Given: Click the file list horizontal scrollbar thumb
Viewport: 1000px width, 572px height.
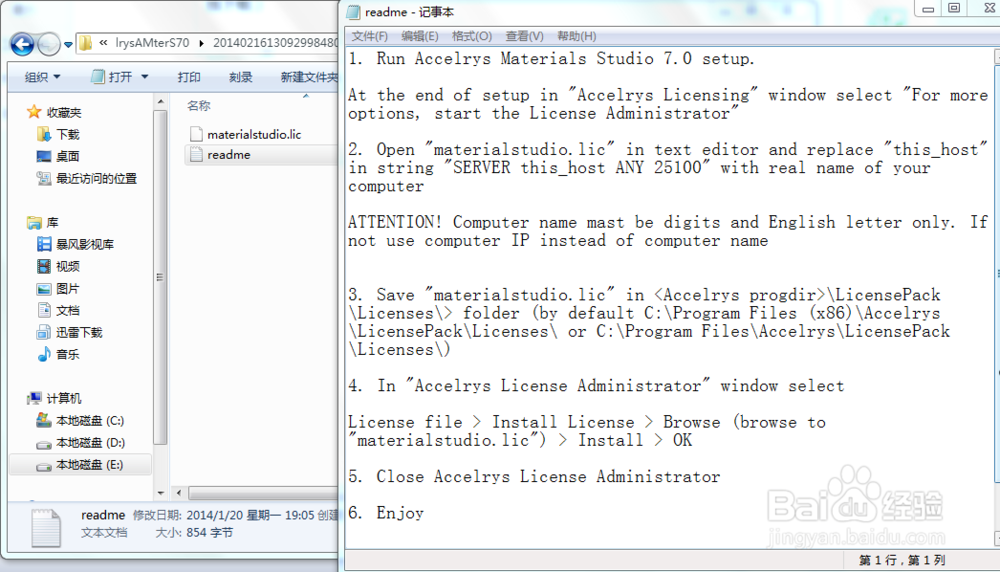Looking at the screenshot, I should [x=263, y=493].
